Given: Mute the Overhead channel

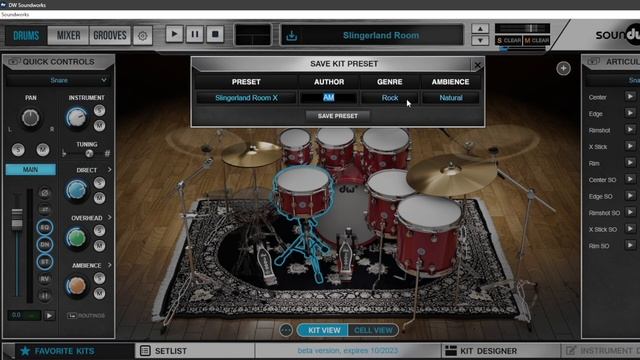Looking at the screenshot, I should pyautogui.click(x=99, y=245).
